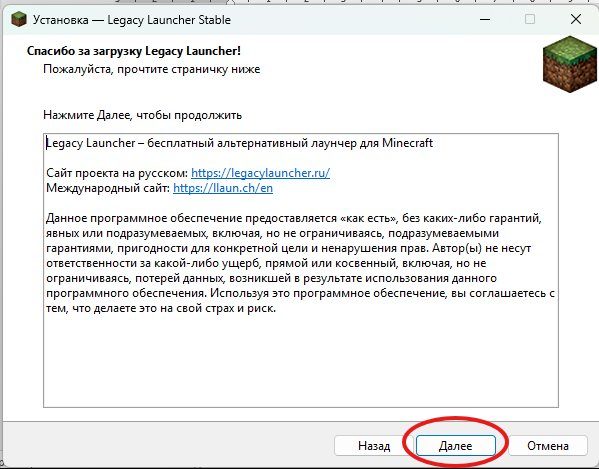599x469 pixels.
Task: Click the empty space below the disclaimer text
Action: coord(301,361)
